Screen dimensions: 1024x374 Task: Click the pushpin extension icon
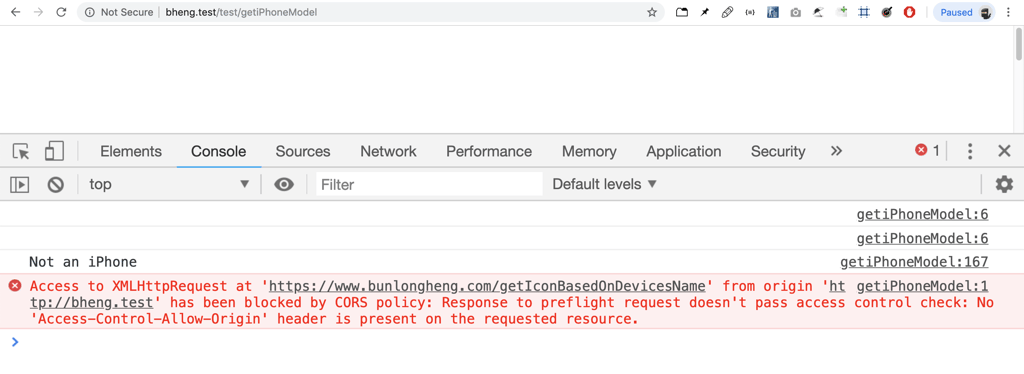tap(705, 12)
